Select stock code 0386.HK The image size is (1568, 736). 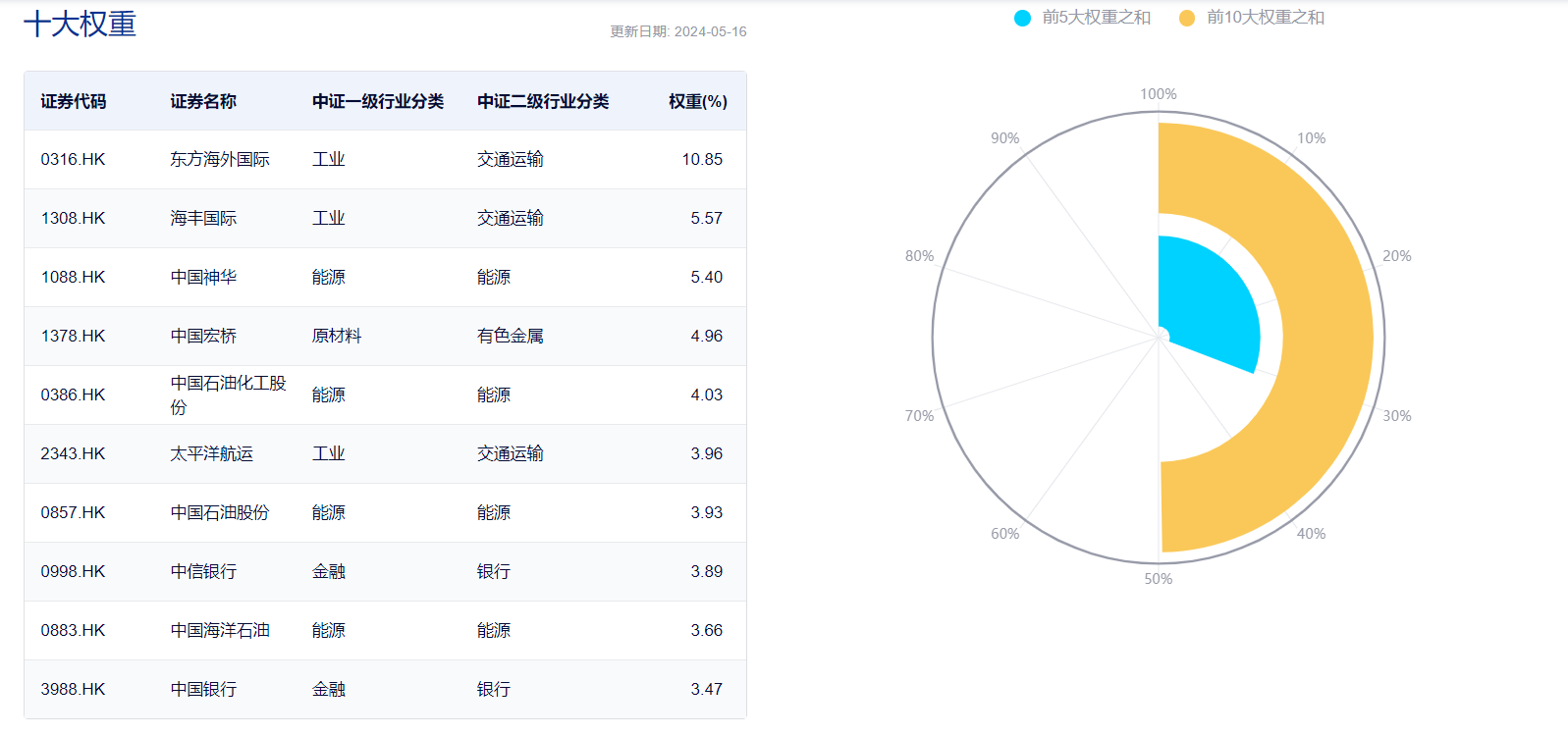pos(73,394)
